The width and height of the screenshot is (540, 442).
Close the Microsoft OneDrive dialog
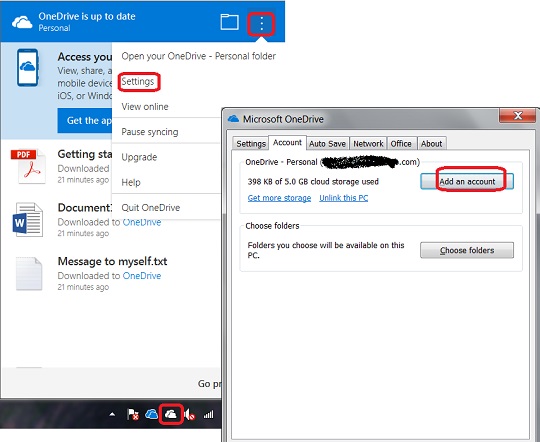517,115
